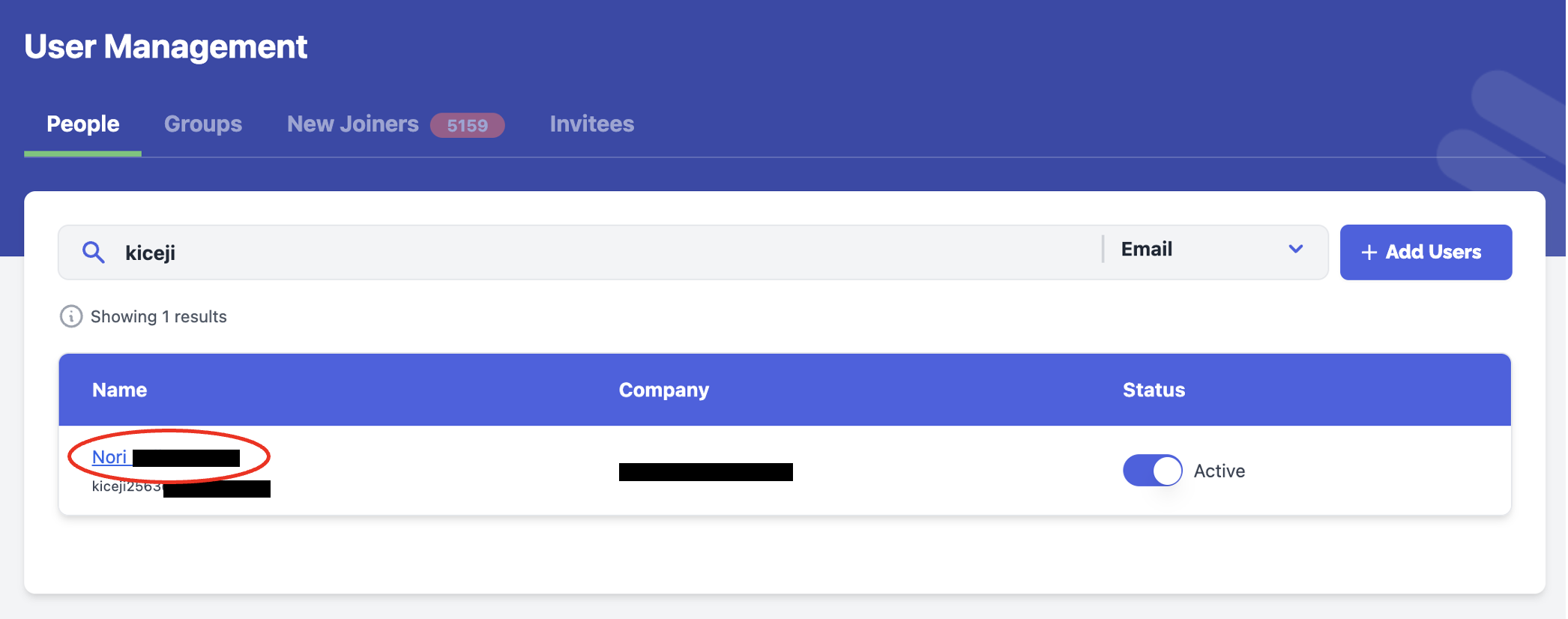
Task: Click the search input containing kiceji
Action: tap(450, 252)
